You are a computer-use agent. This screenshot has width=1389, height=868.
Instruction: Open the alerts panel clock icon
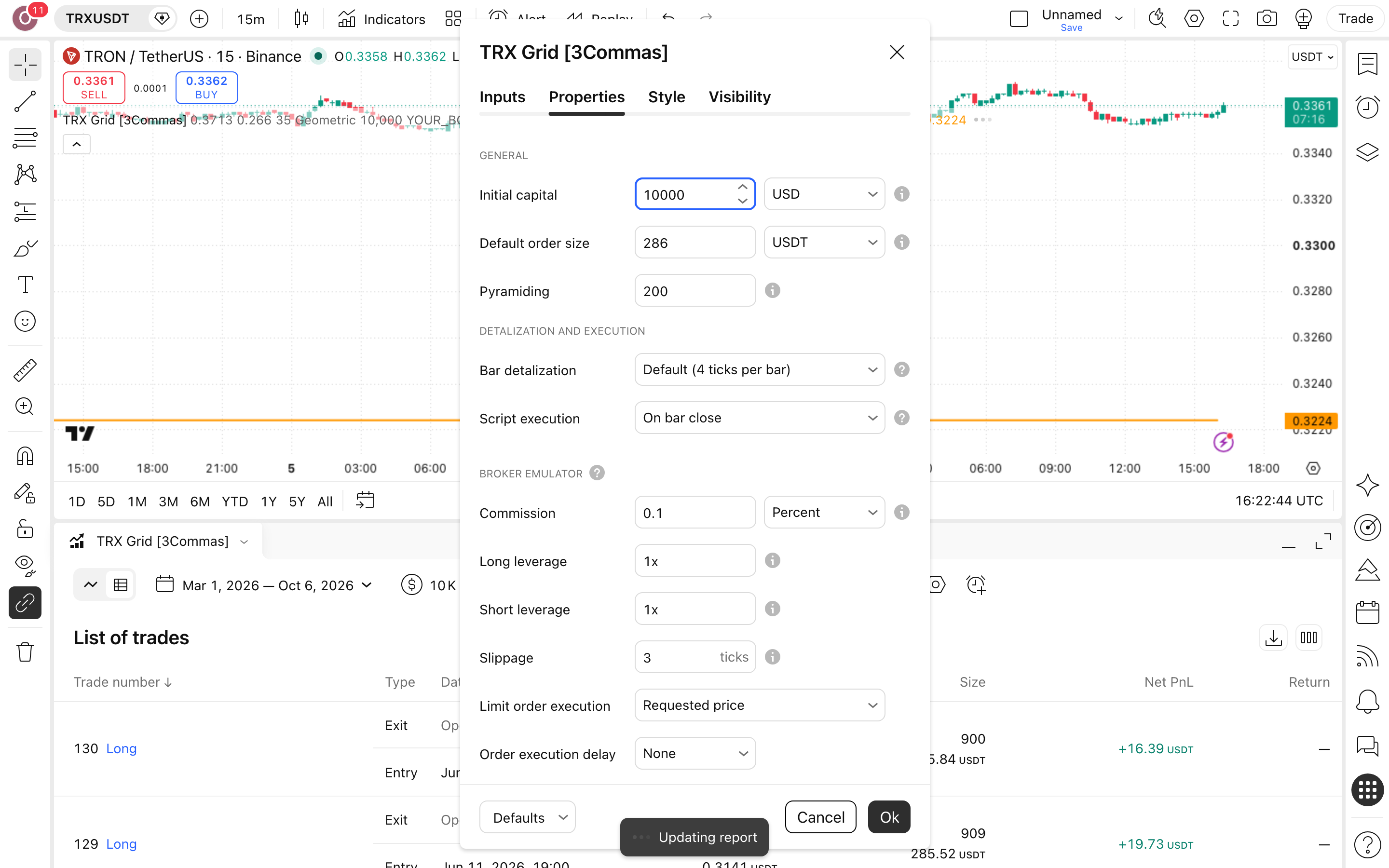[x=1367, y=107]
